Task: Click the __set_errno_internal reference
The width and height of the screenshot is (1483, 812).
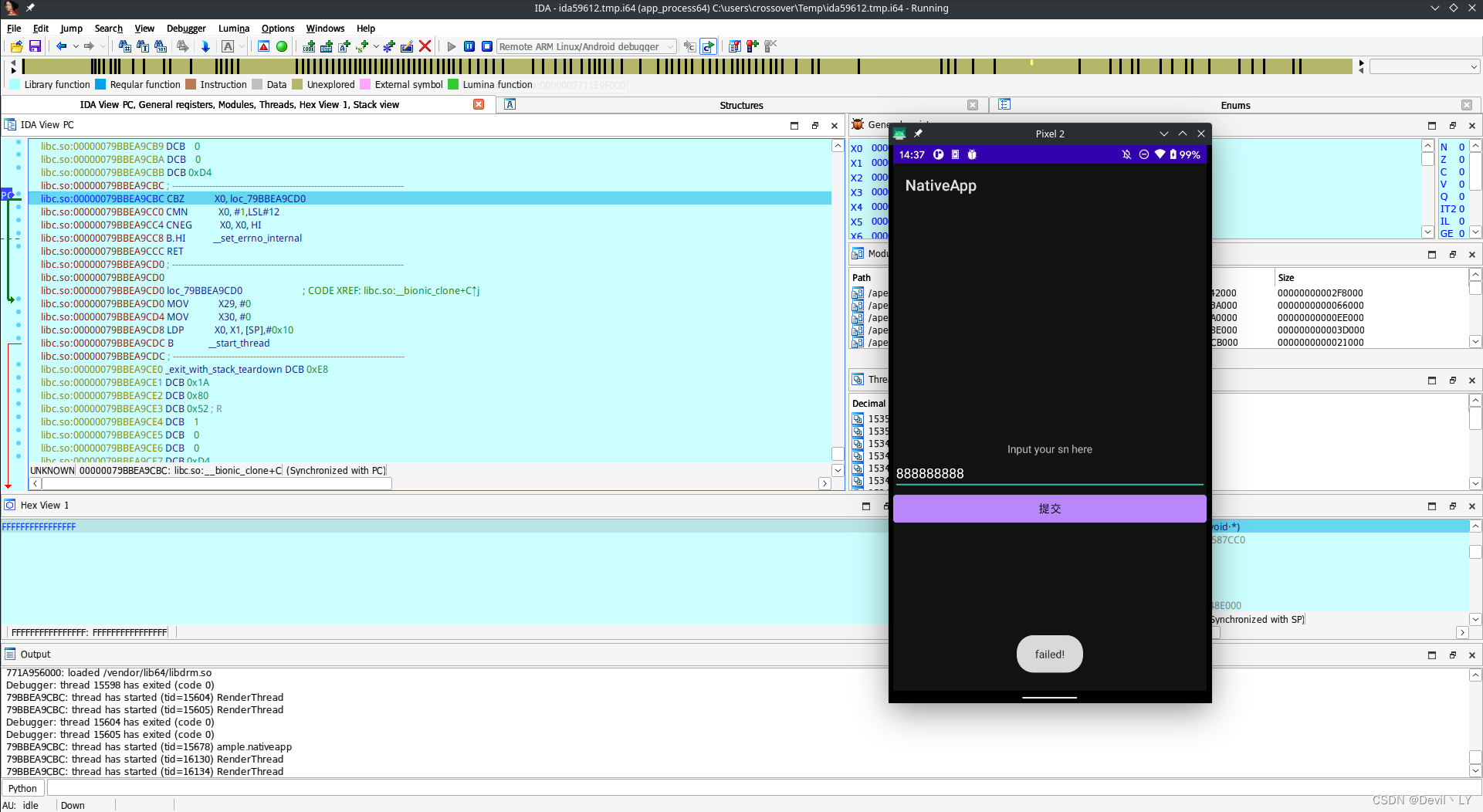Action: point(258,238)
